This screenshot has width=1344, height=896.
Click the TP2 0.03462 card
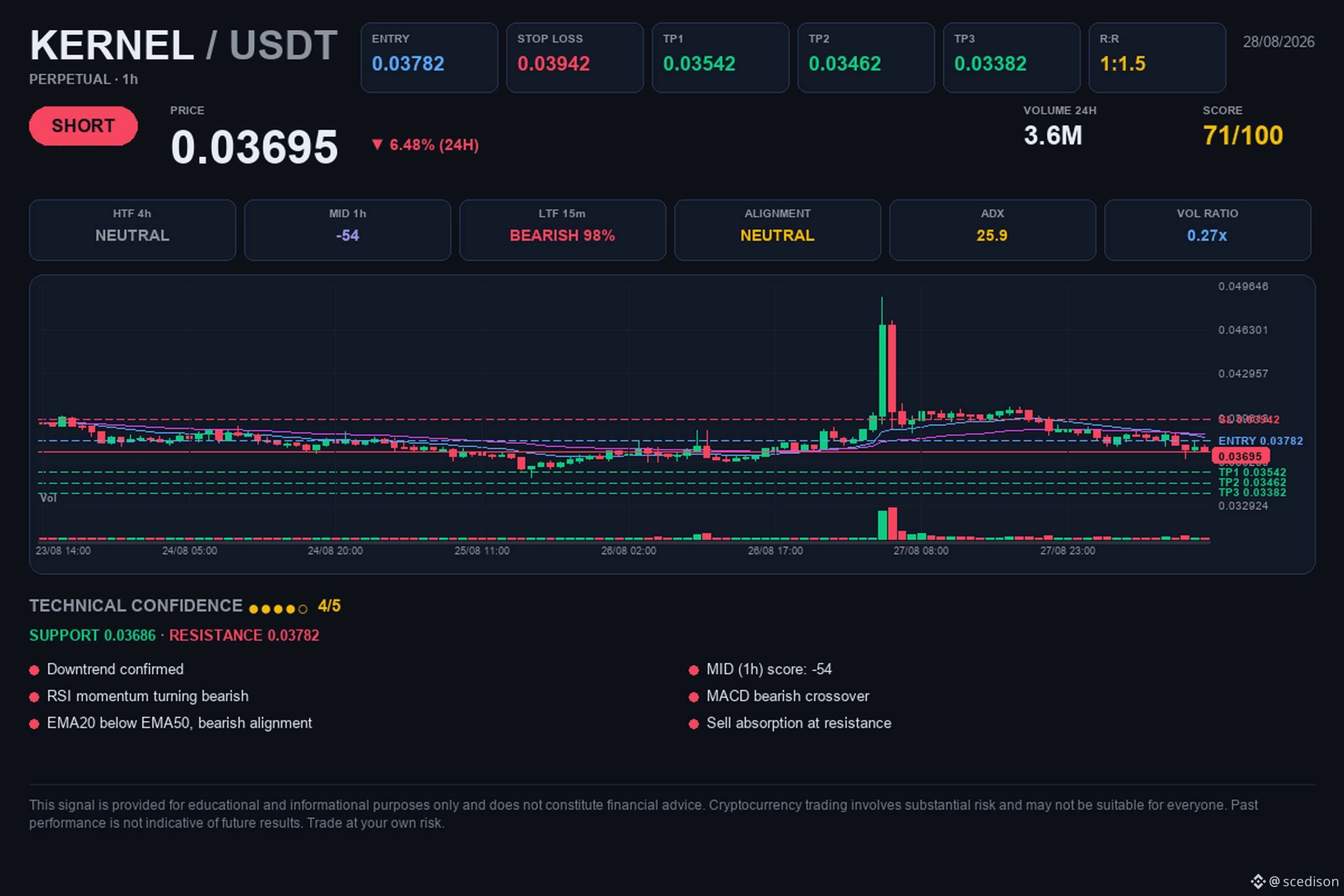(866, 58)
